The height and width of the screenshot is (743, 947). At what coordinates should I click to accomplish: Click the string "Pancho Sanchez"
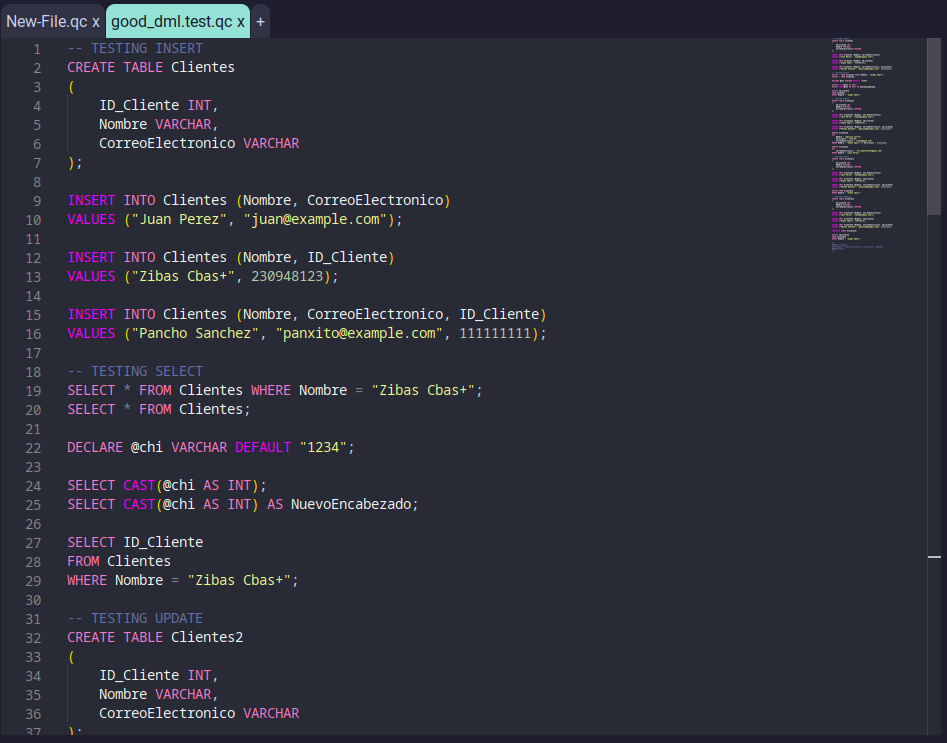pos(195,333)
